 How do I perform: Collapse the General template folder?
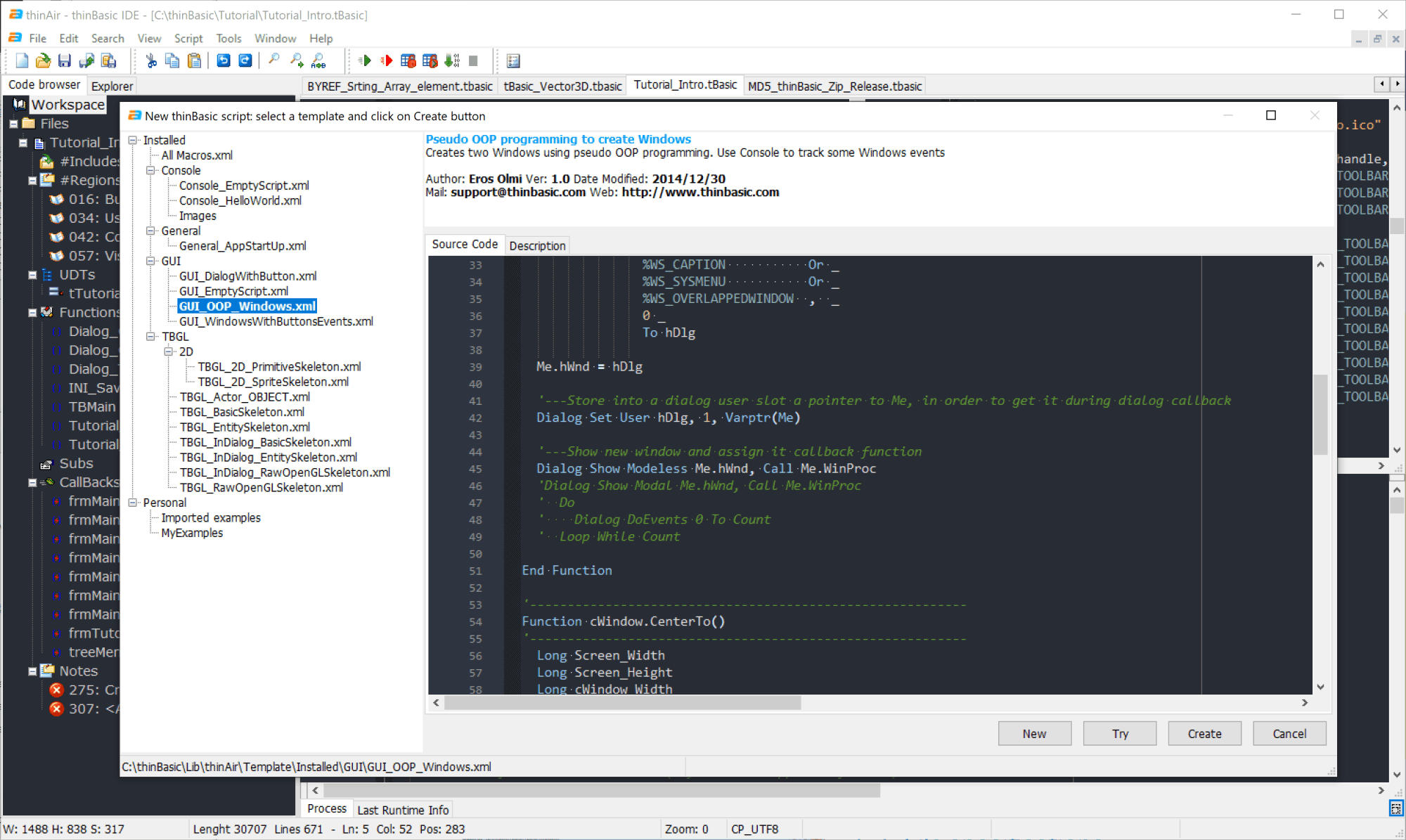(x=150, y=231)
